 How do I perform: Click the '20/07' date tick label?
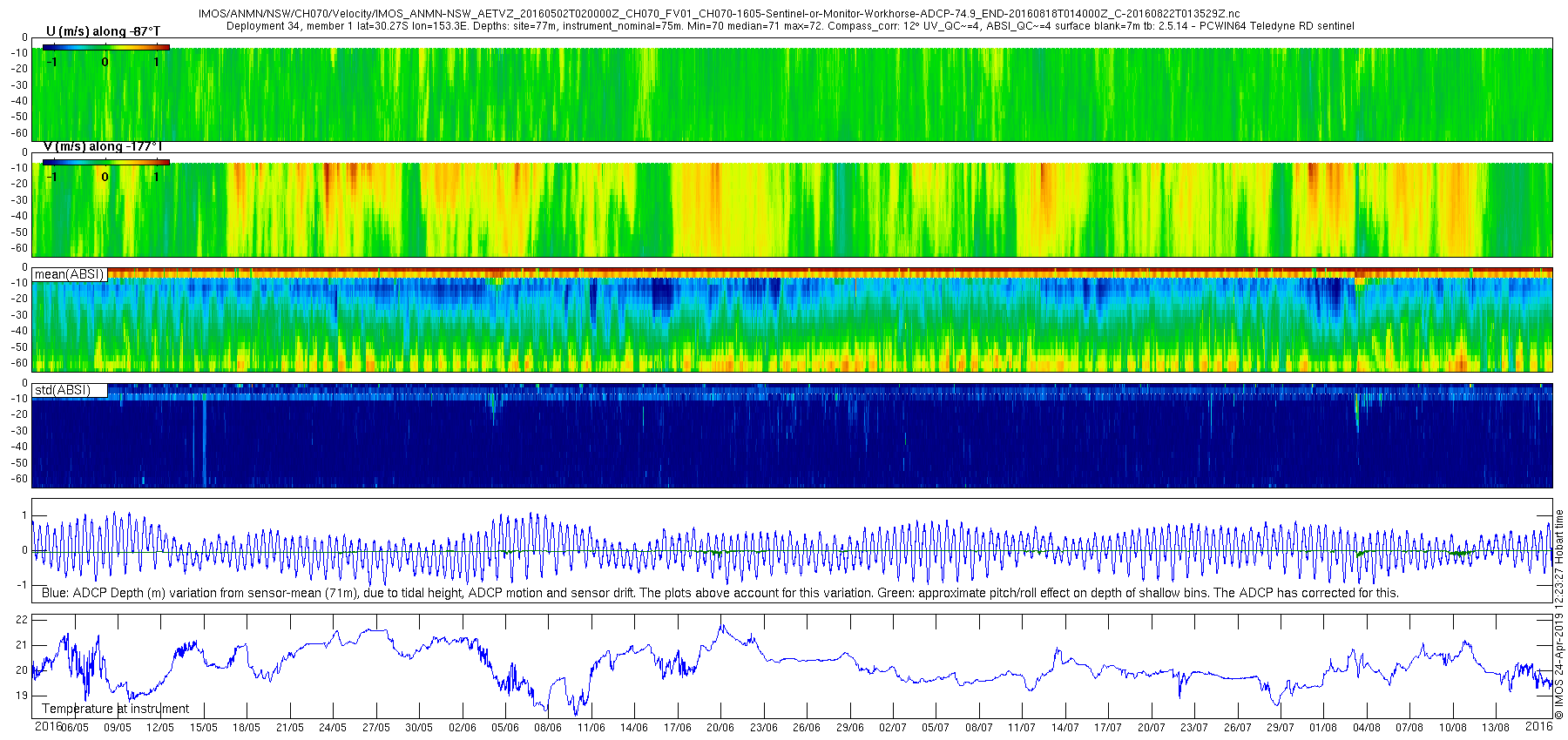(x=1152, y=728)
